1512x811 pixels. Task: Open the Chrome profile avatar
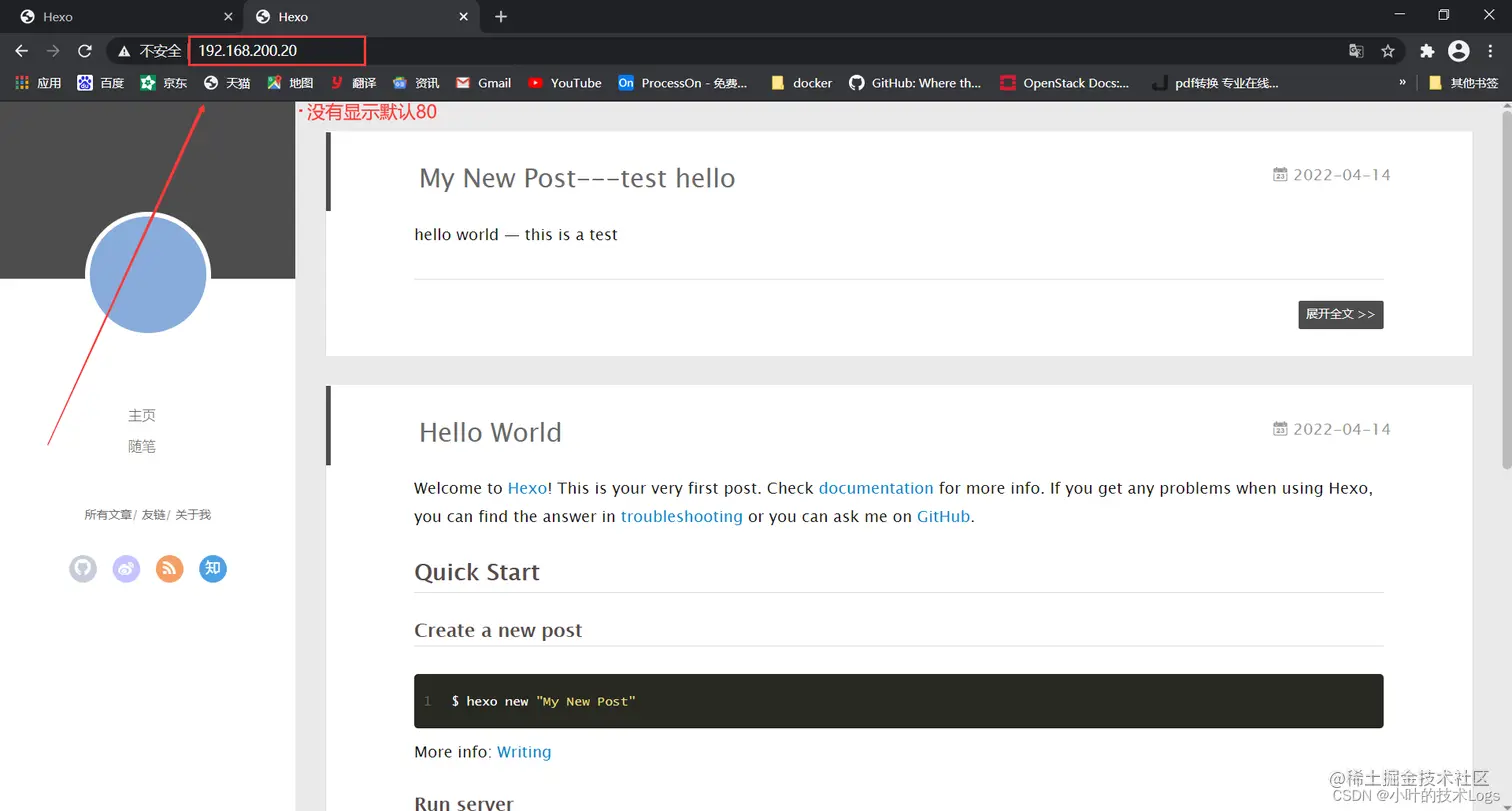click(1459, 51)
